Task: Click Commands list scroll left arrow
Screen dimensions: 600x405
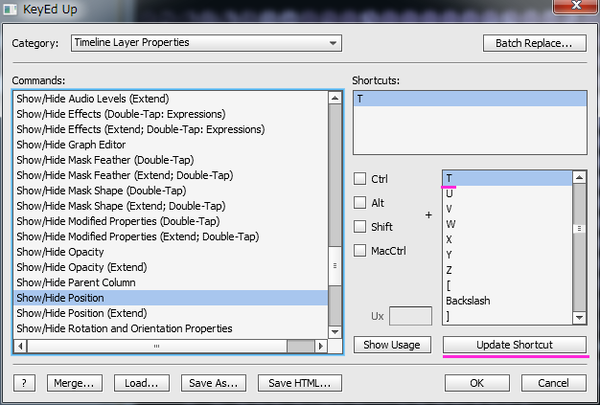Action: [x=21, y=346]
